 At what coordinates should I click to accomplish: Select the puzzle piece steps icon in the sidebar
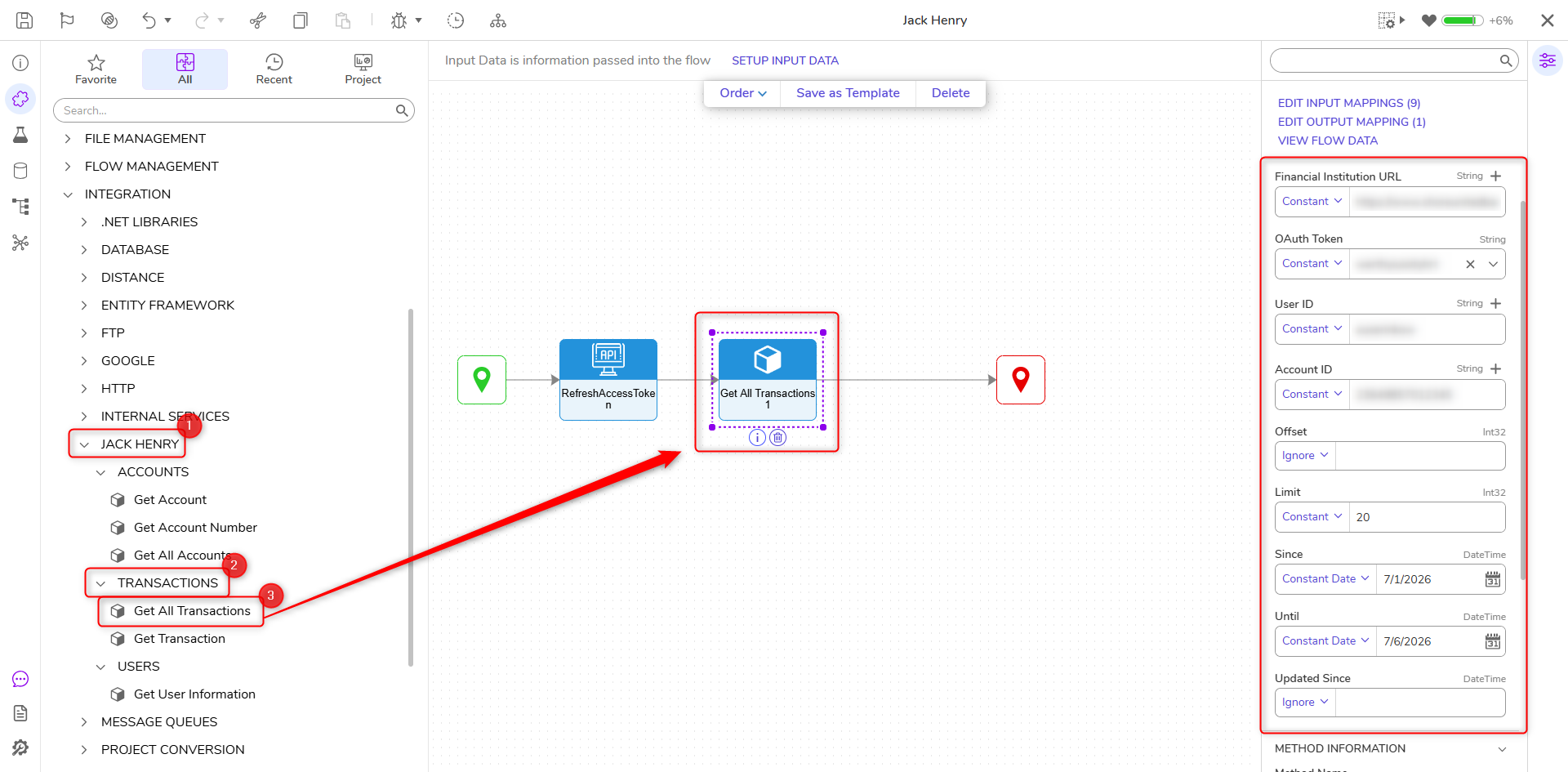(20, 99)
